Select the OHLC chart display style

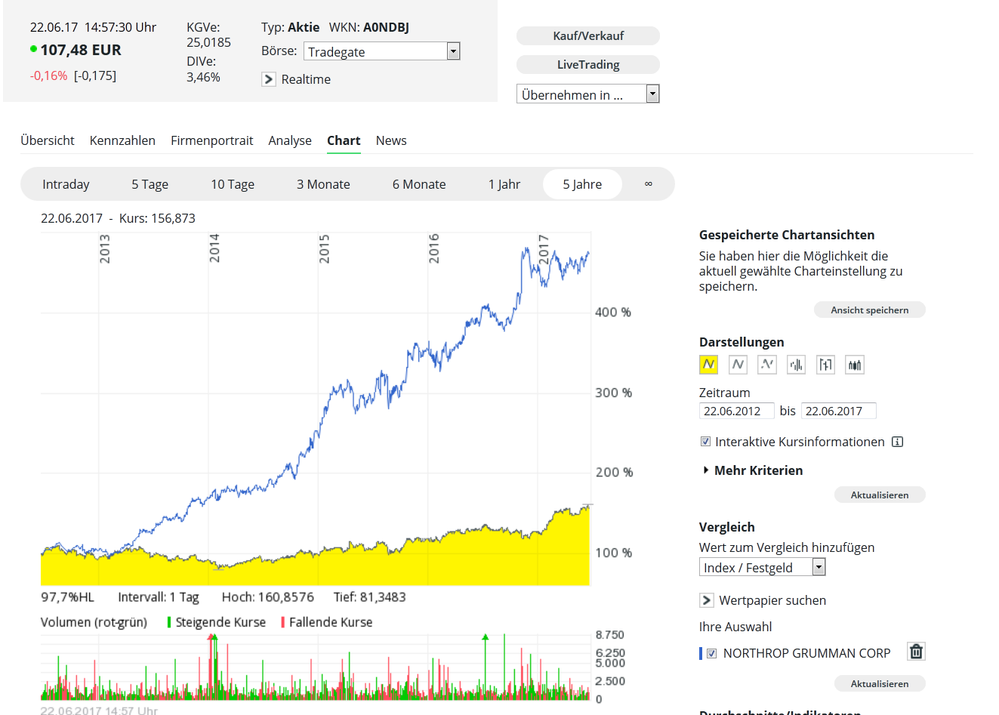coord(825,364)
